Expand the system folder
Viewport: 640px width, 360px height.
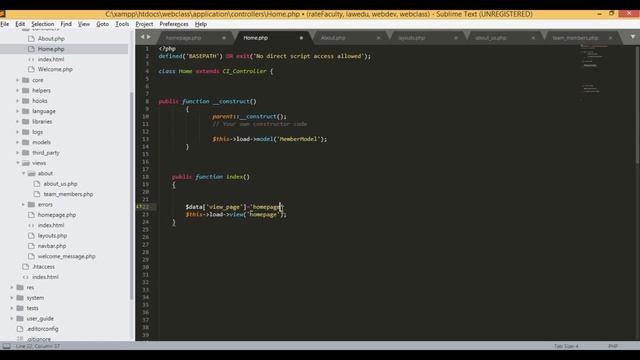[12, 298]
